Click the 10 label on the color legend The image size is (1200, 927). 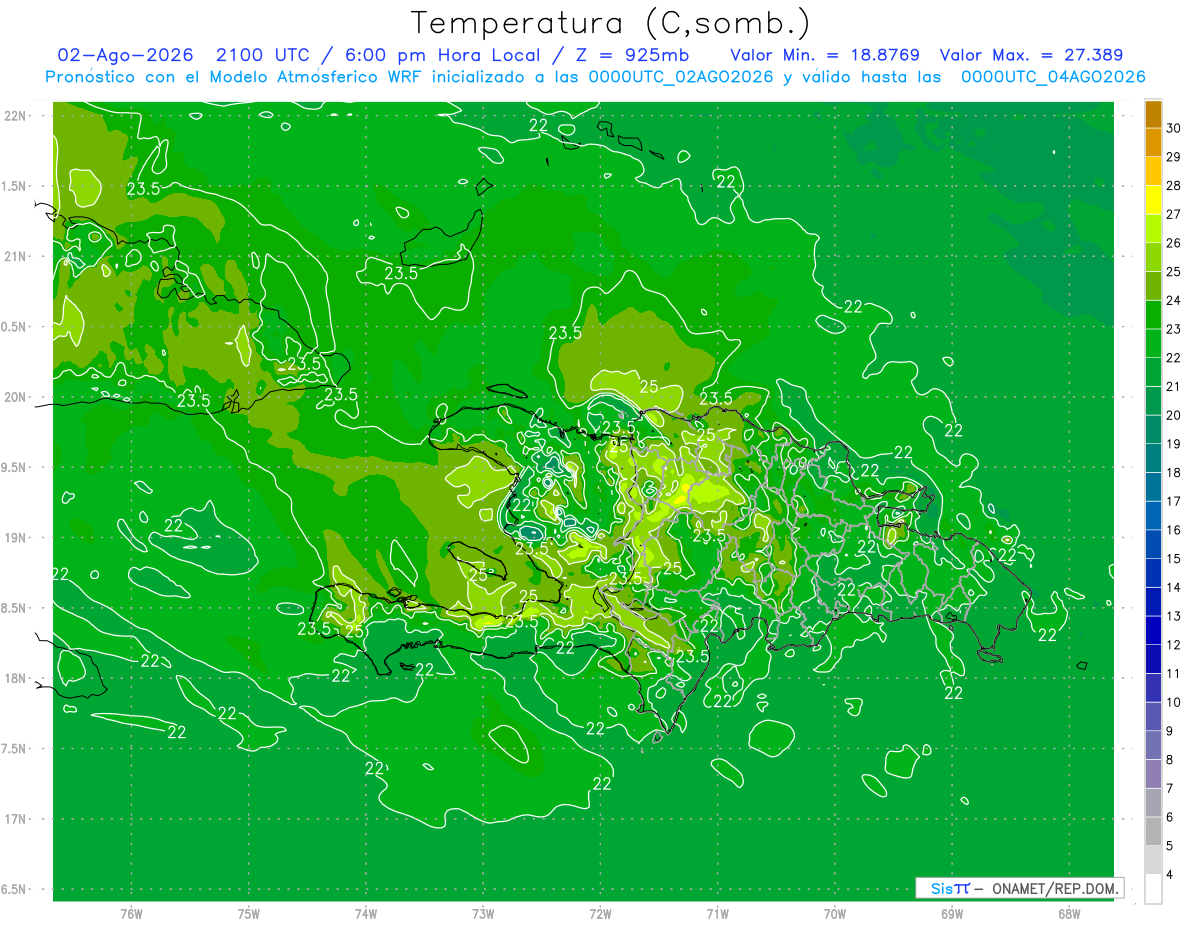tap(1174, 702)
